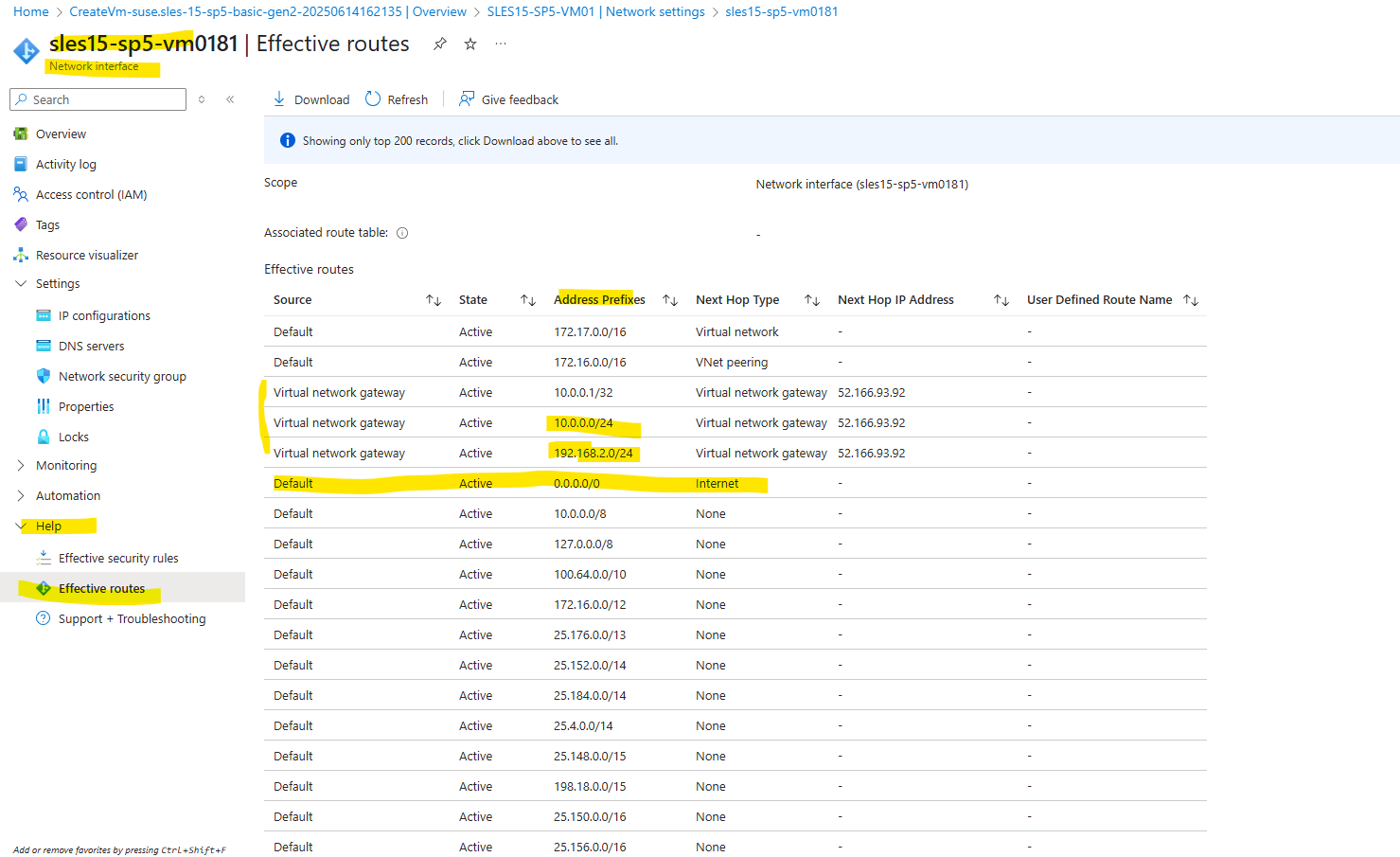Click the 172.16.0.0/12 address prefix cell
This screenshot has width=1400, height=857.
click(x=590, y=604)
